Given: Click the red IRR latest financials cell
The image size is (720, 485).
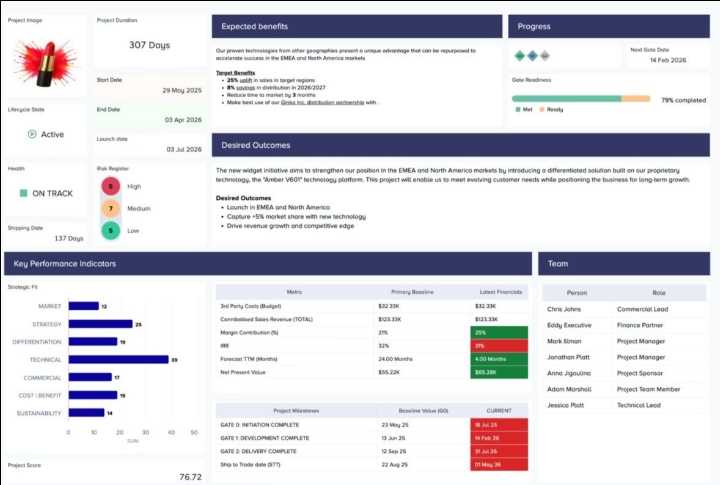Looking at the screenshot, I should [x=499, y=346].
